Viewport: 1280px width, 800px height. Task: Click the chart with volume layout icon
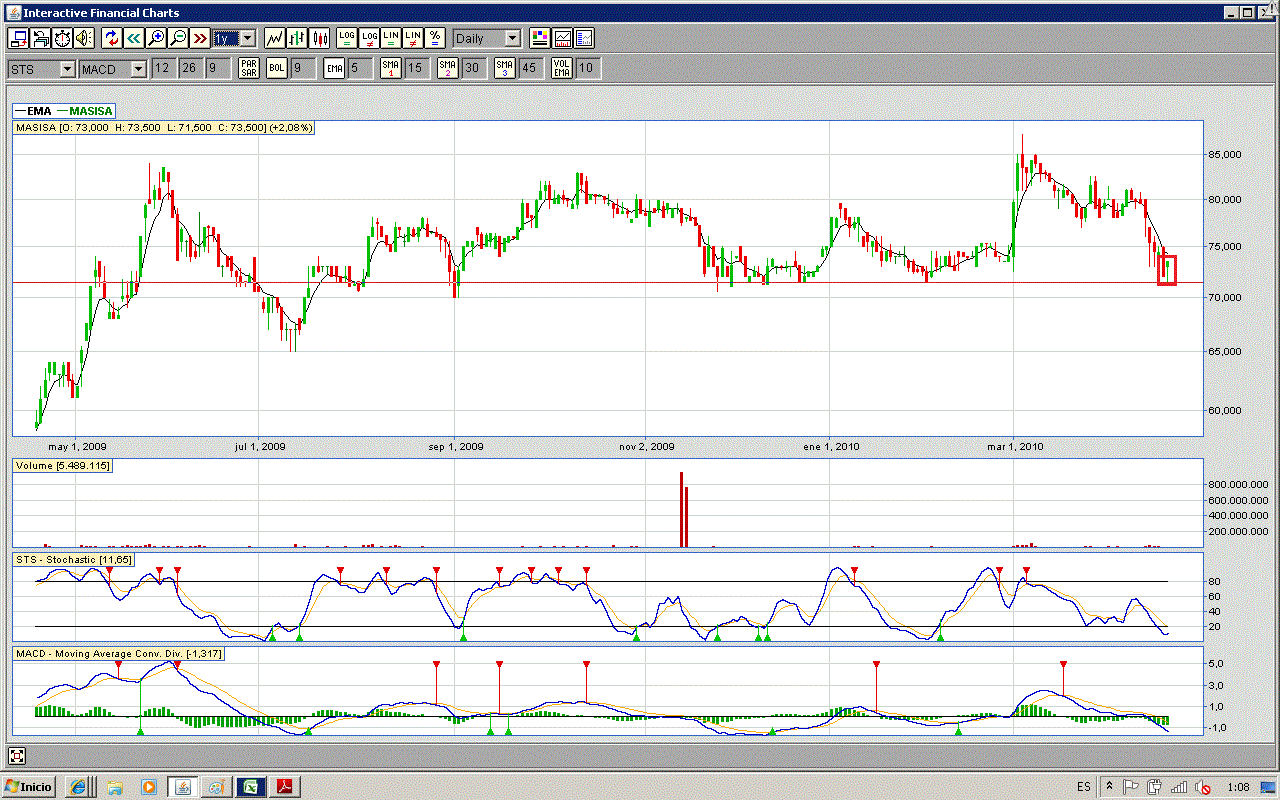pos(562,38)
